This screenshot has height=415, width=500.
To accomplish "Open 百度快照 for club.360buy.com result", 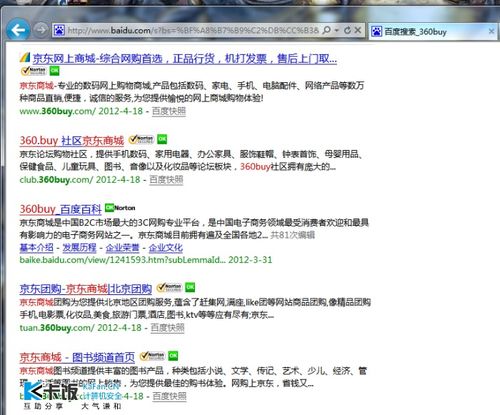I will pos(166,180).
